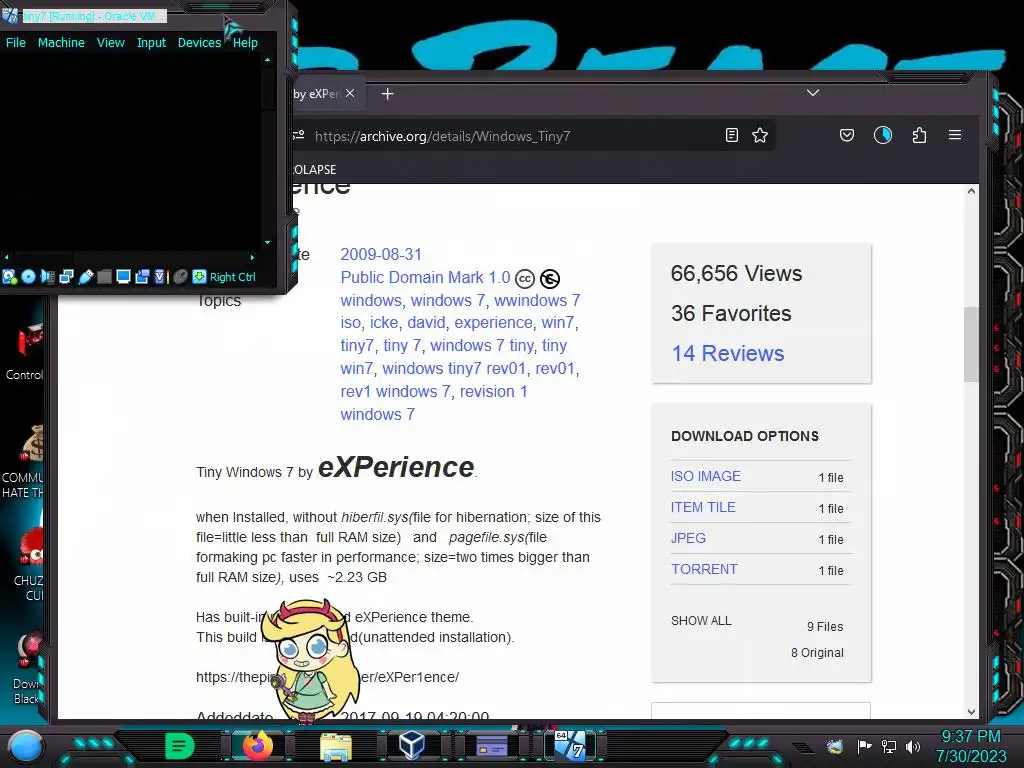Open the VirtualBox View menu
The width and height of the screenshot is (1024, 768).
(x=110, y=42)
